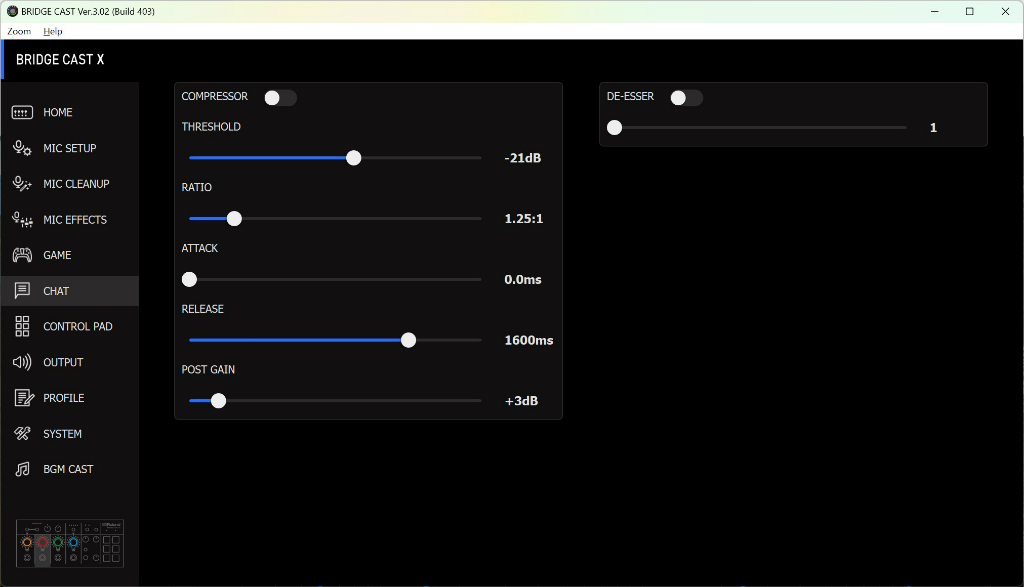Open the HOME page icon

(22, 112)
